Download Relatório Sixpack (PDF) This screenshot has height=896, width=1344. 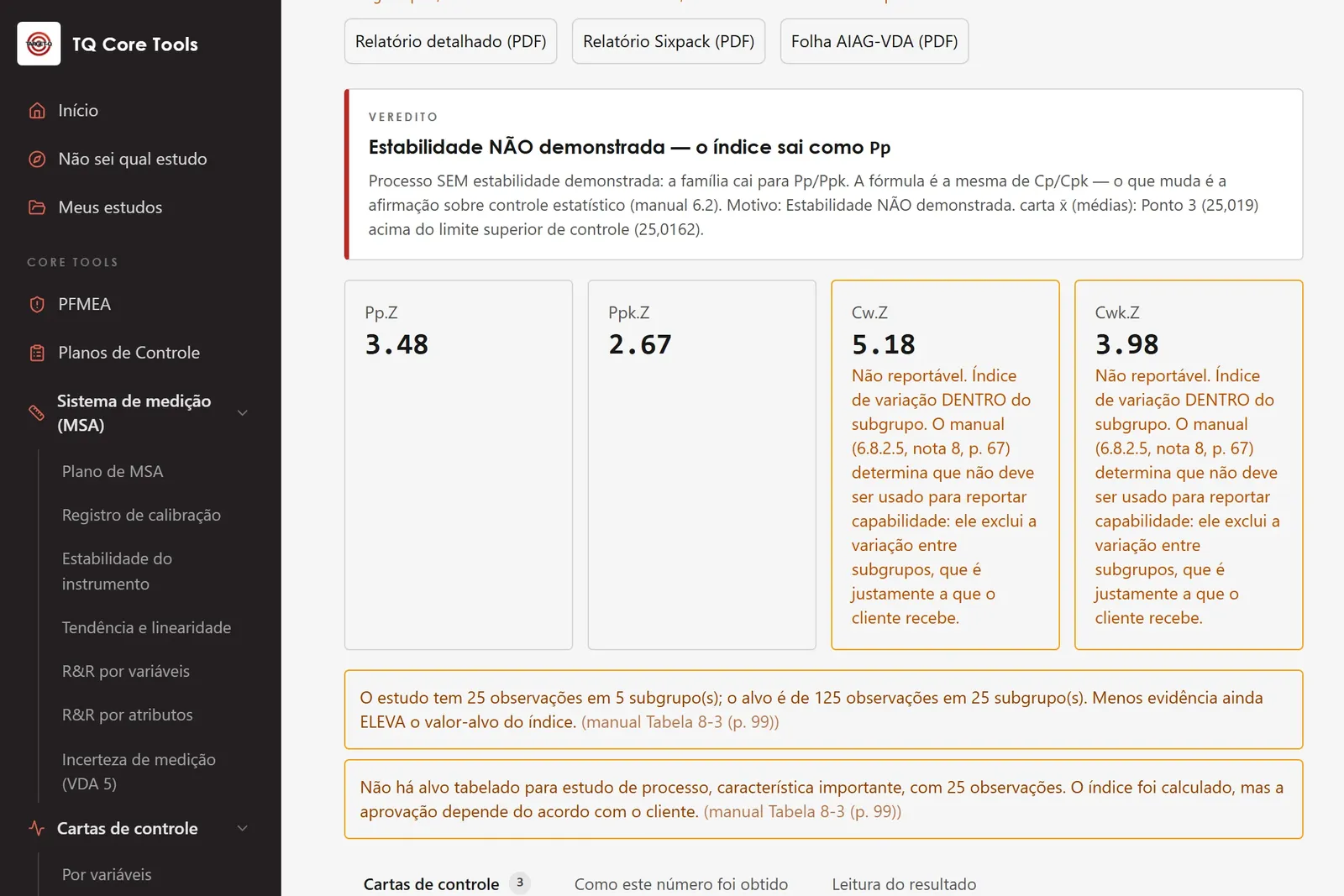click(669, 41)
